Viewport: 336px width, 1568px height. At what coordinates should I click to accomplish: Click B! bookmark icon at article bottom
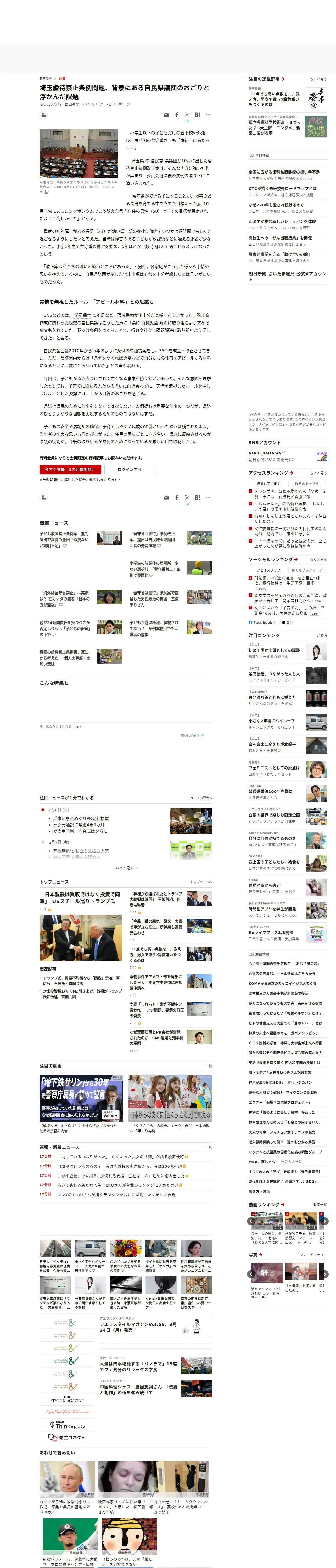(198, 497)
